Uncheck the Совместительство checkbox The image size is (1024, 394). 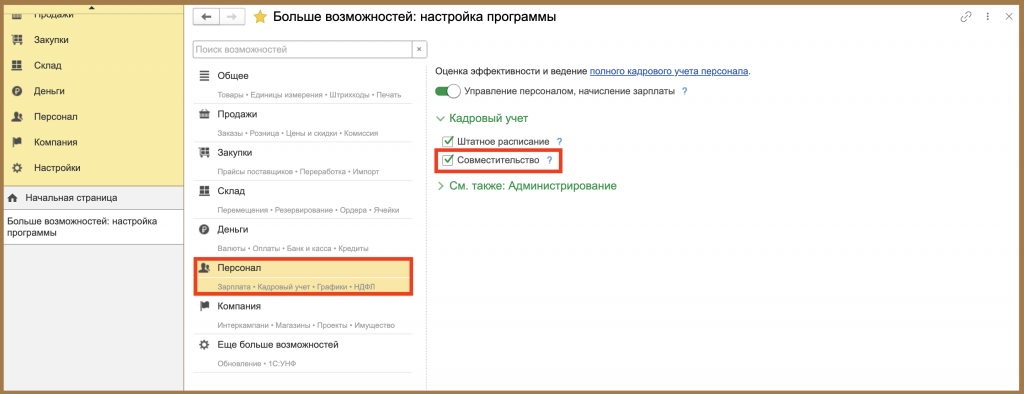[x=448, y=160]
